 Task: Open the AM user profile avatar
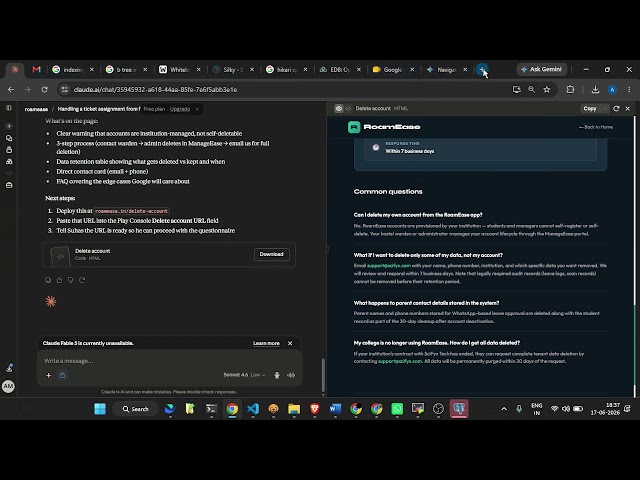tap(8, 386)
